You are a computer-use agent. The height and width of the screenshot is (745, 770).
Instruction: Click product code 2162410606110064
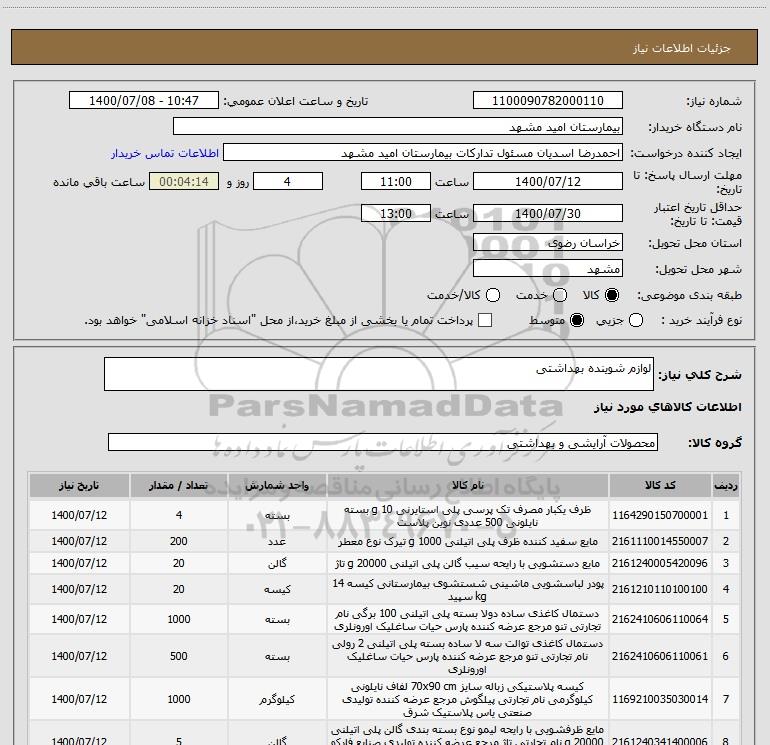660,619
